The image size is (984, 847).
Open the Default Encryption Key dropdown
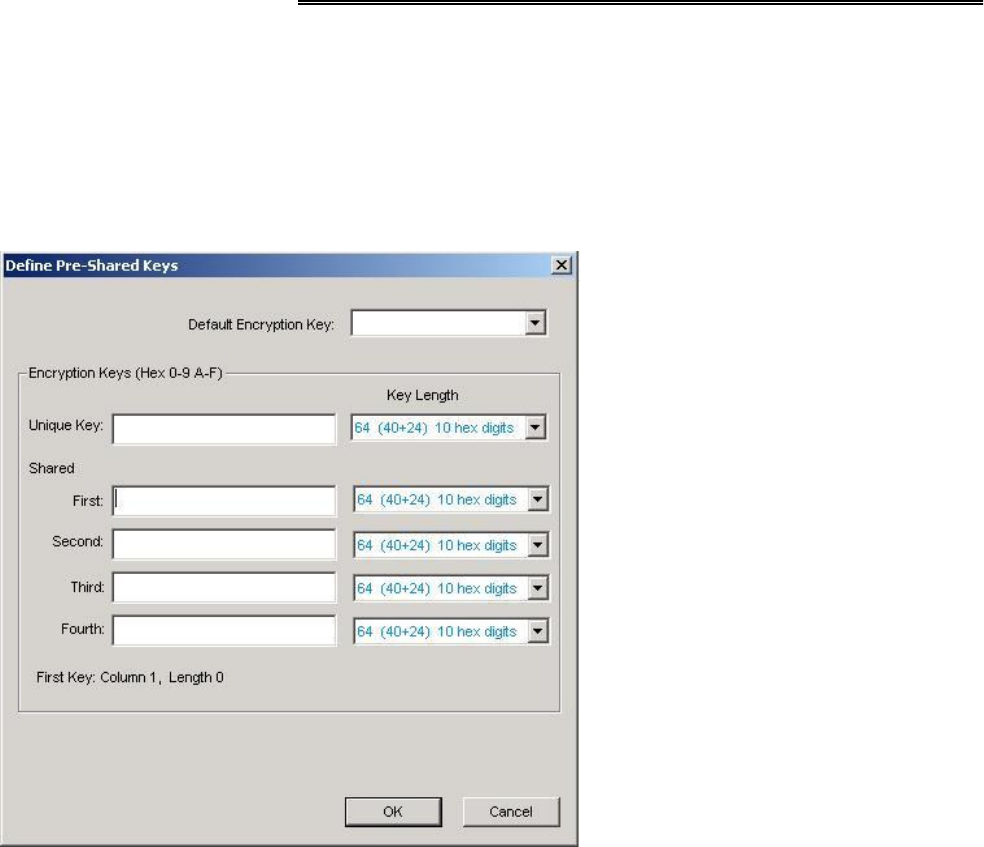point(535,323)
